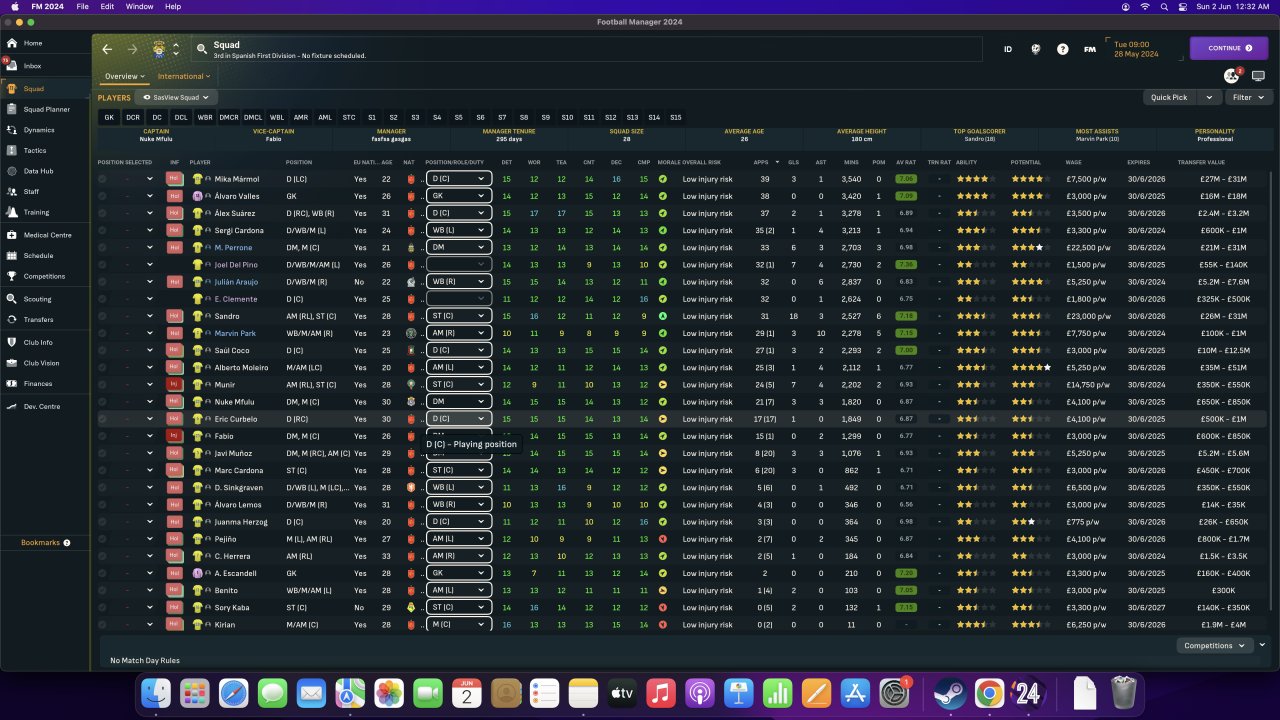Screen dimensions: 1280x720
Task: Click the search magnifier icon
Action: pyautogui.click(x=202, y=48)
